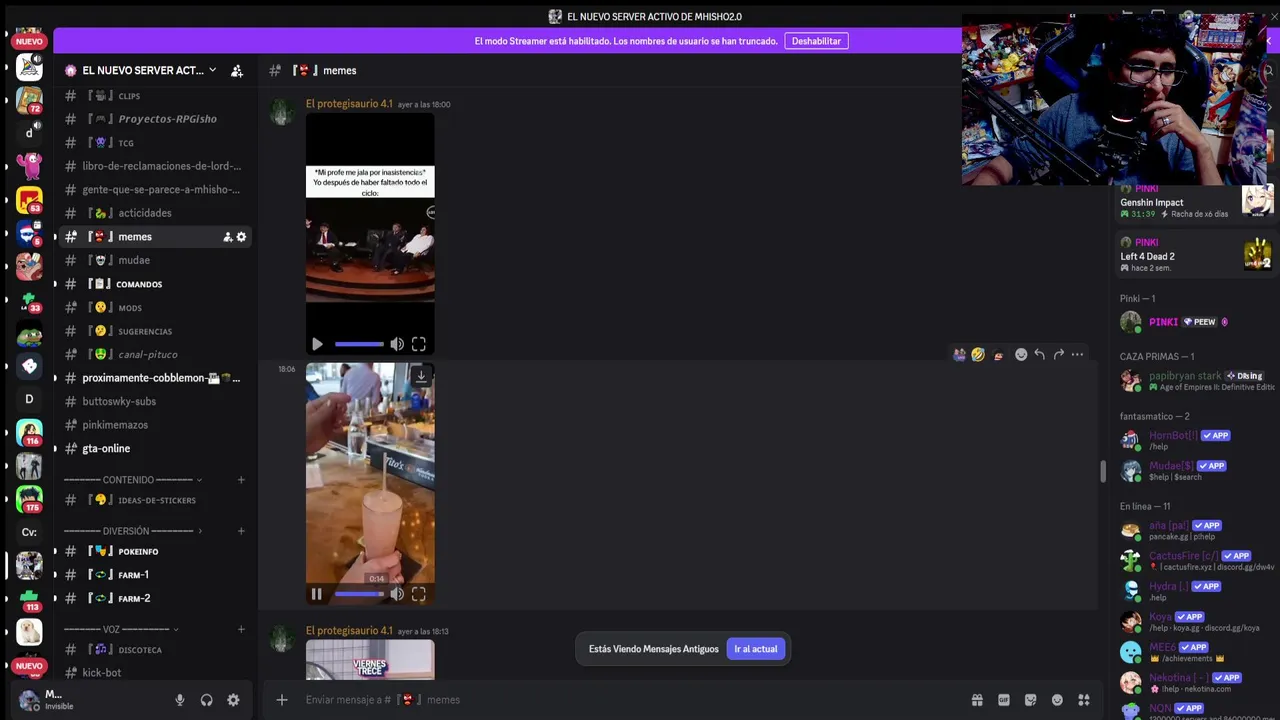Toggle microphone mute in user panel

click(180, 700)
